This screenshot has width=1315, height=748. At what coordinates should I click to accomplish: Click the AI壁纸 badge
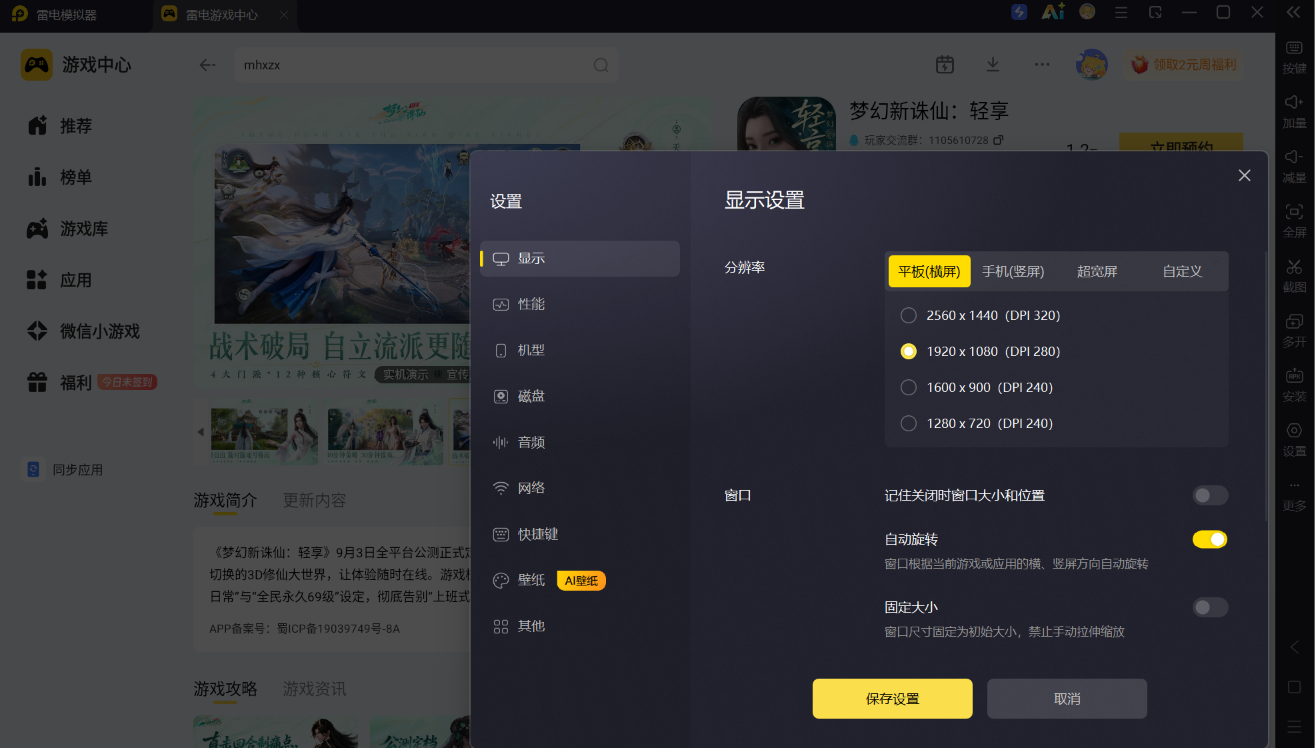pyautogui.click(x=582, y=580)
